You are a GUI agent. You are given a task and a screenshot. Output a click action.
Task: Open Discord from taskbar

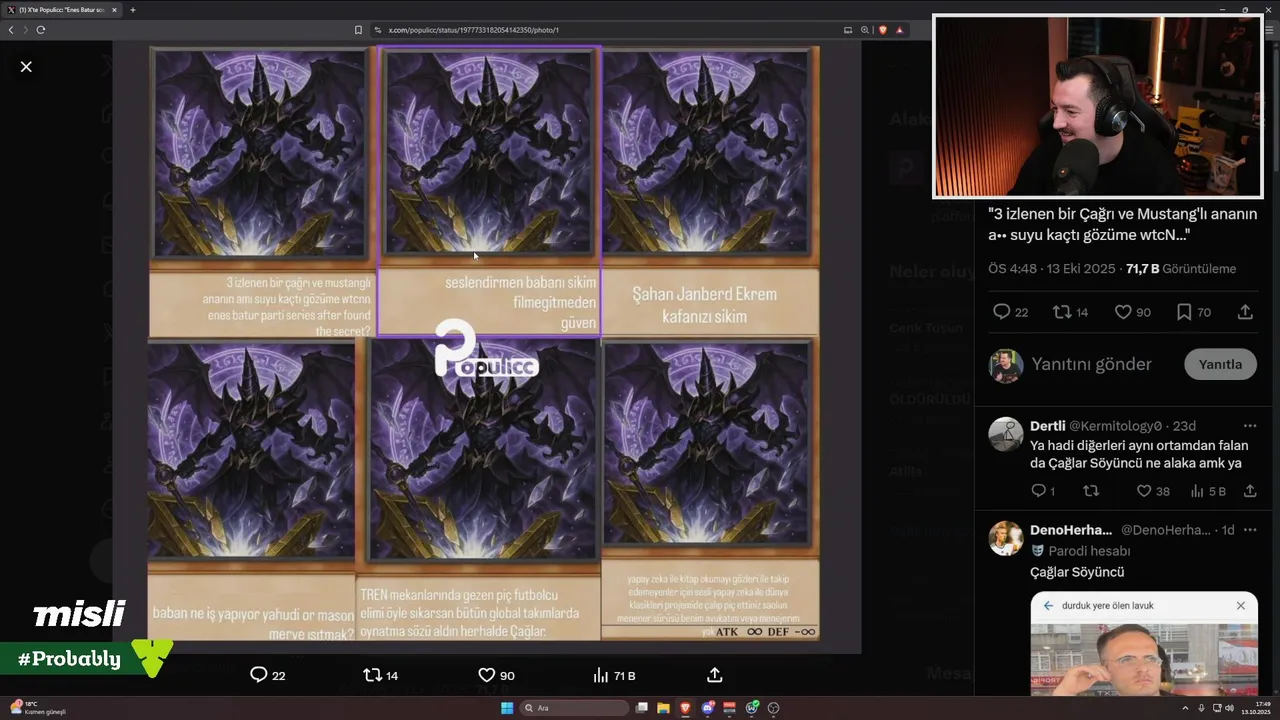click(x=708, y=708)
